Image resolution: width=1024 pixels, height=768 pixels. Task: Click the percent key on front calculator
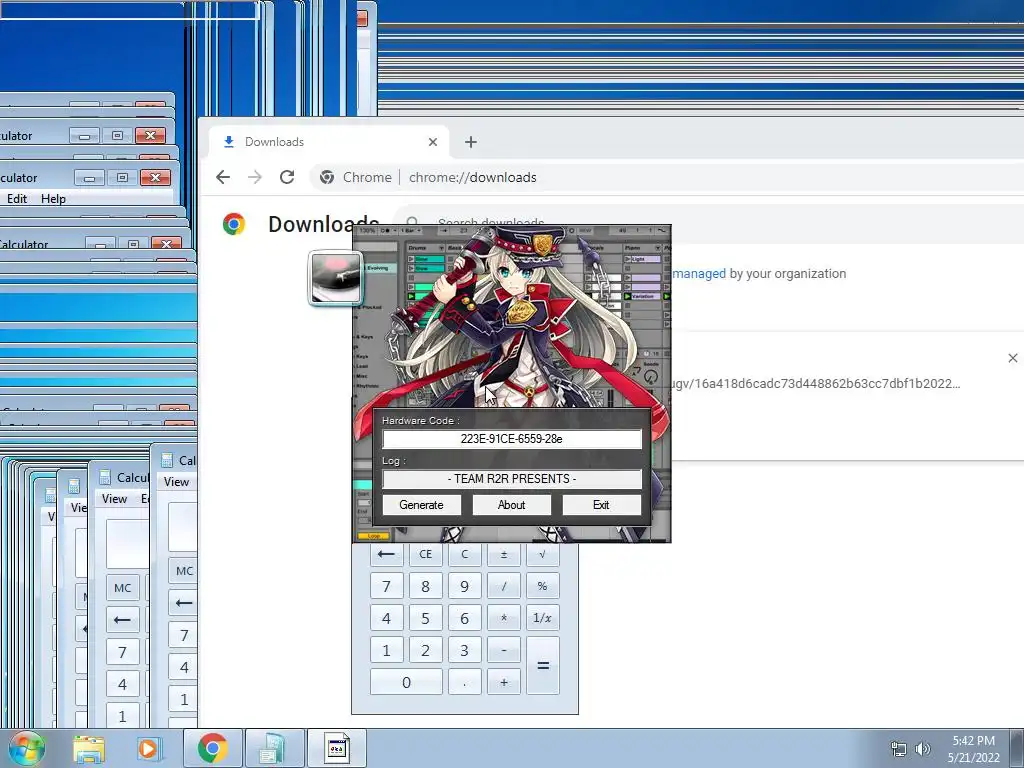[542, 586]
